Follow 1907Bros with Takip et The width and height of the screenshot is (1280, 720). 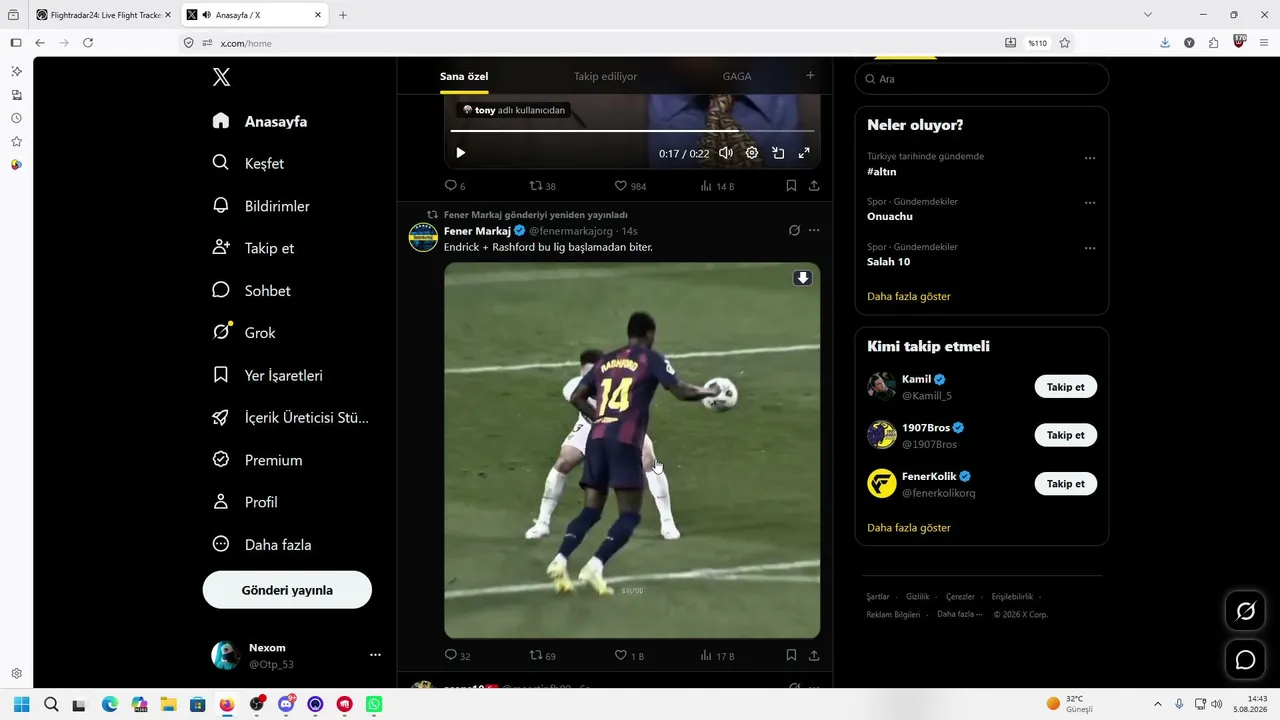pos(1065,435)
